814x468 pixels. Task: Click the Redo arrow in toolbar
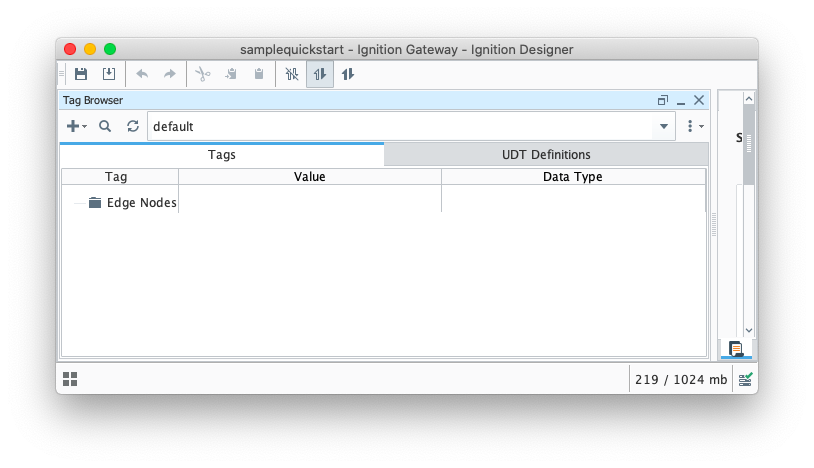(x=169, y=74)
